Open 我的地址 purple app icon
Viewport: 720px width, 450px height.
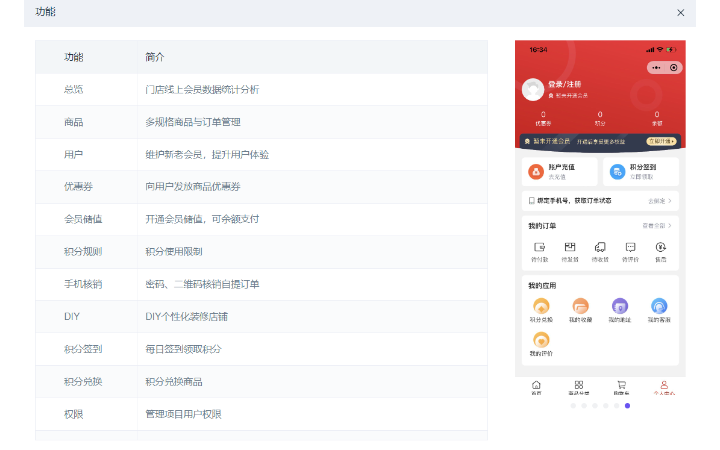(620, 306)
